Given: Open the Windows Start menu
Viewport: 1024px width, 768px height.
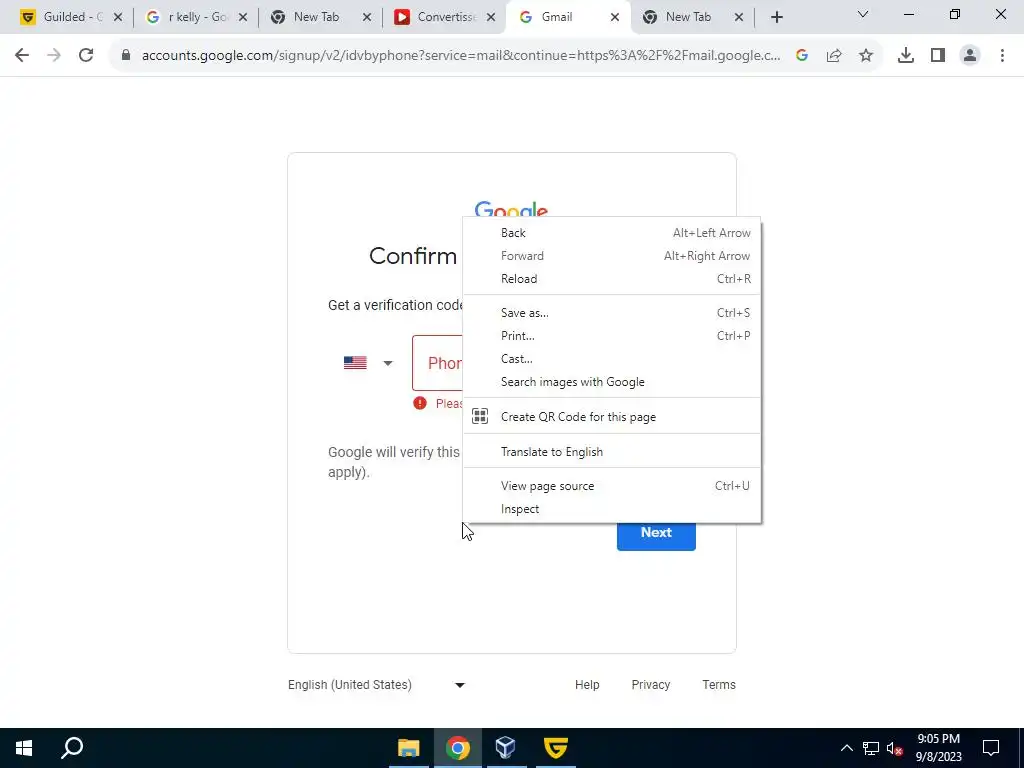Looking at the screenshot, I should point(24,748).
